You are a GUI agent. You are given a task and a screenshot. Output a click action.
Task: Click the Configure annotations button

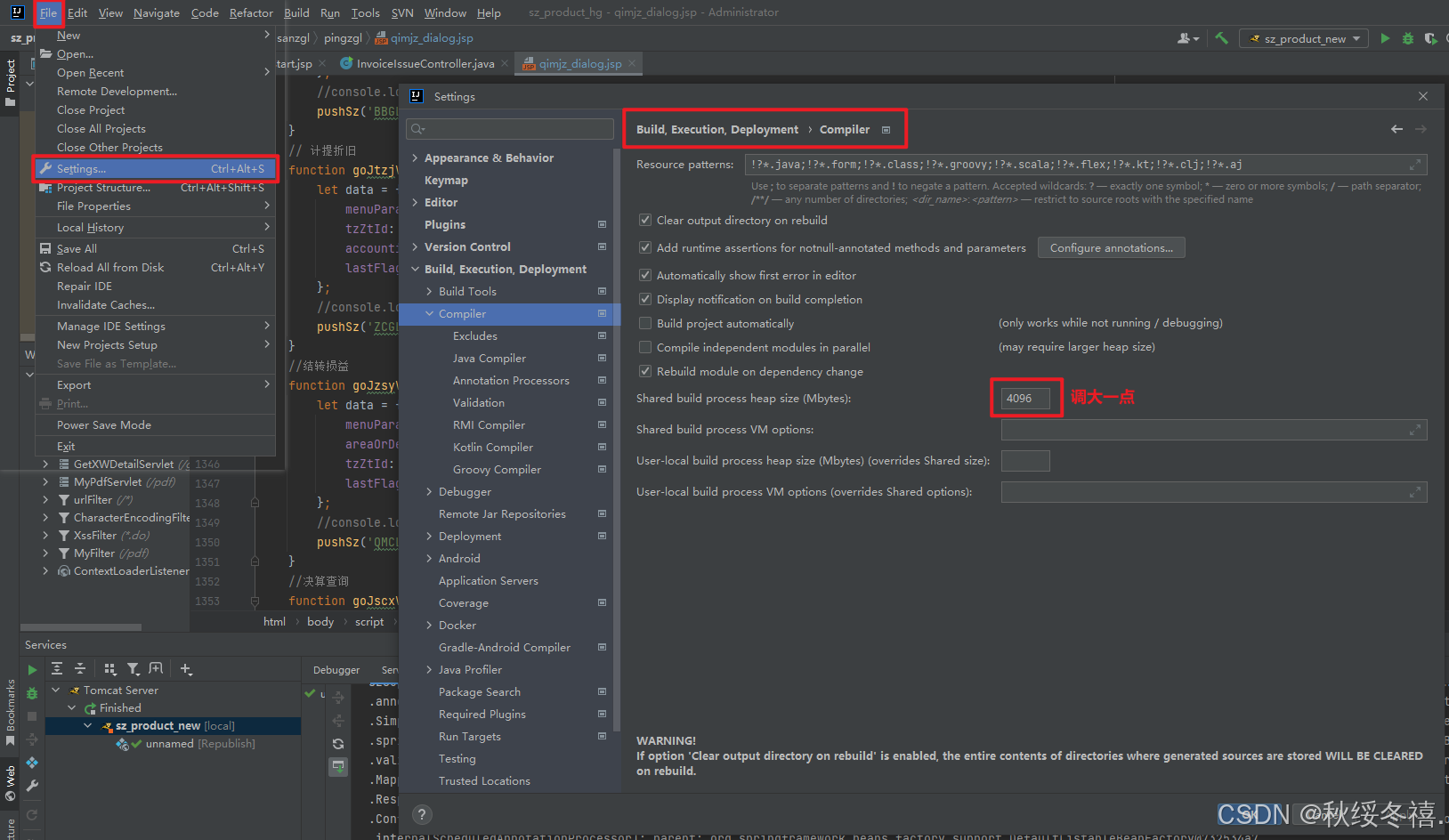point(1111,247)
